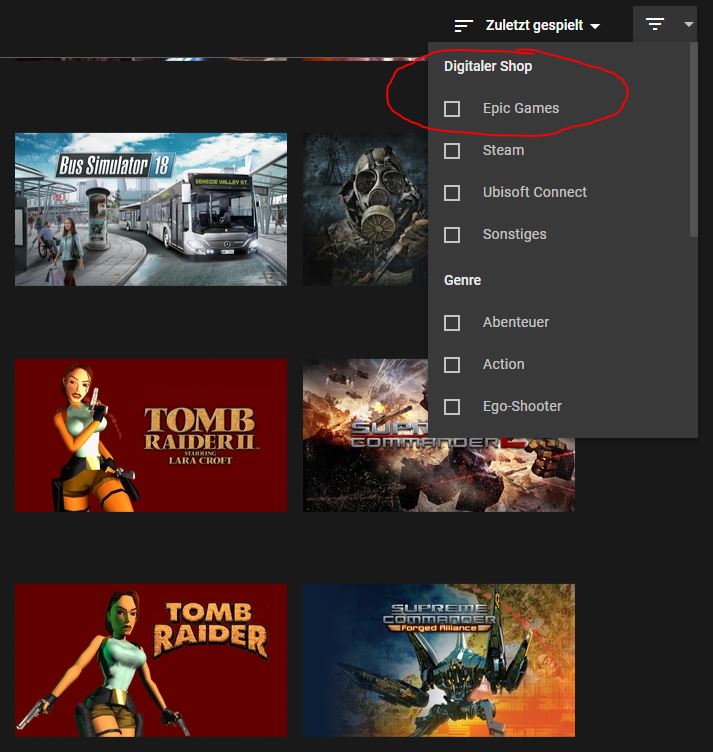Select the Epic Games label
Viewport: 713px width, 752px height.
coord(521,108)
